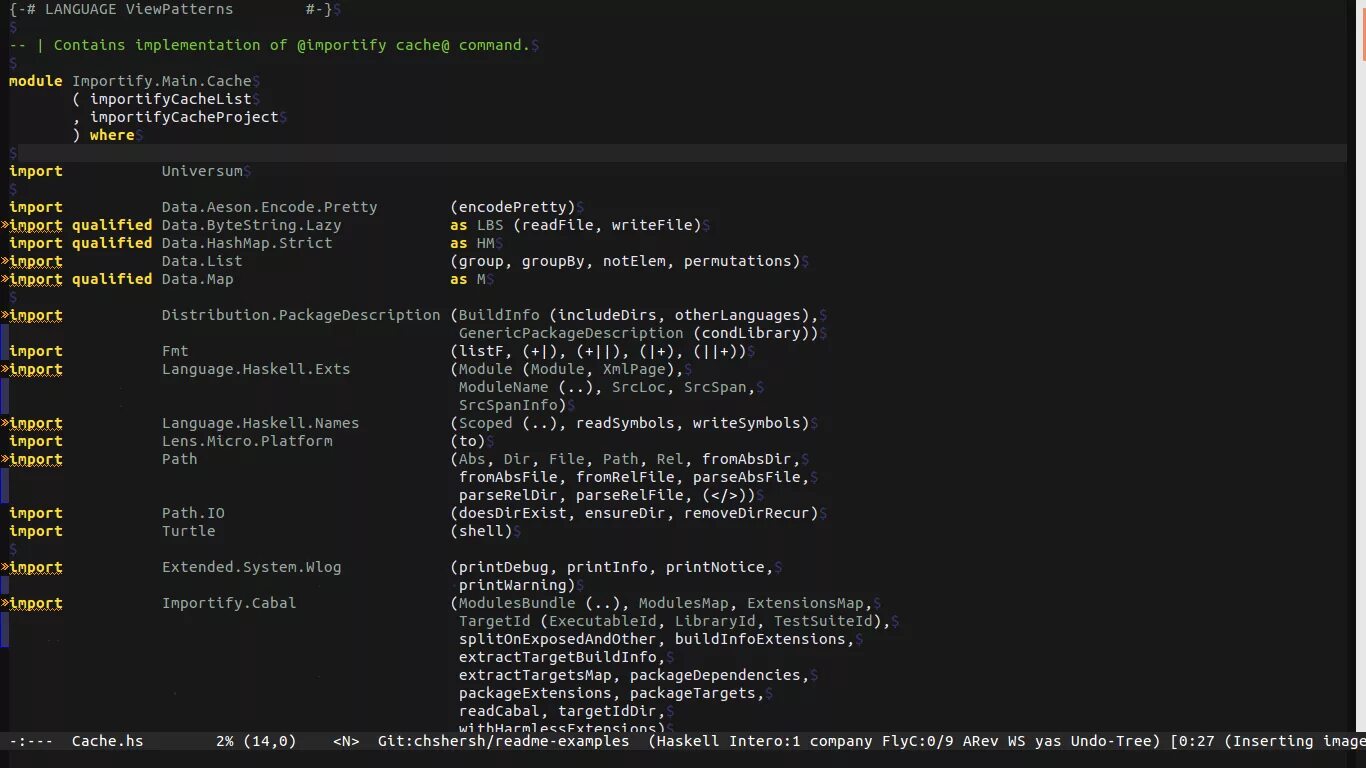Click the listF identifier
The height and width of the screenshot is (768, 1366).
481,351
